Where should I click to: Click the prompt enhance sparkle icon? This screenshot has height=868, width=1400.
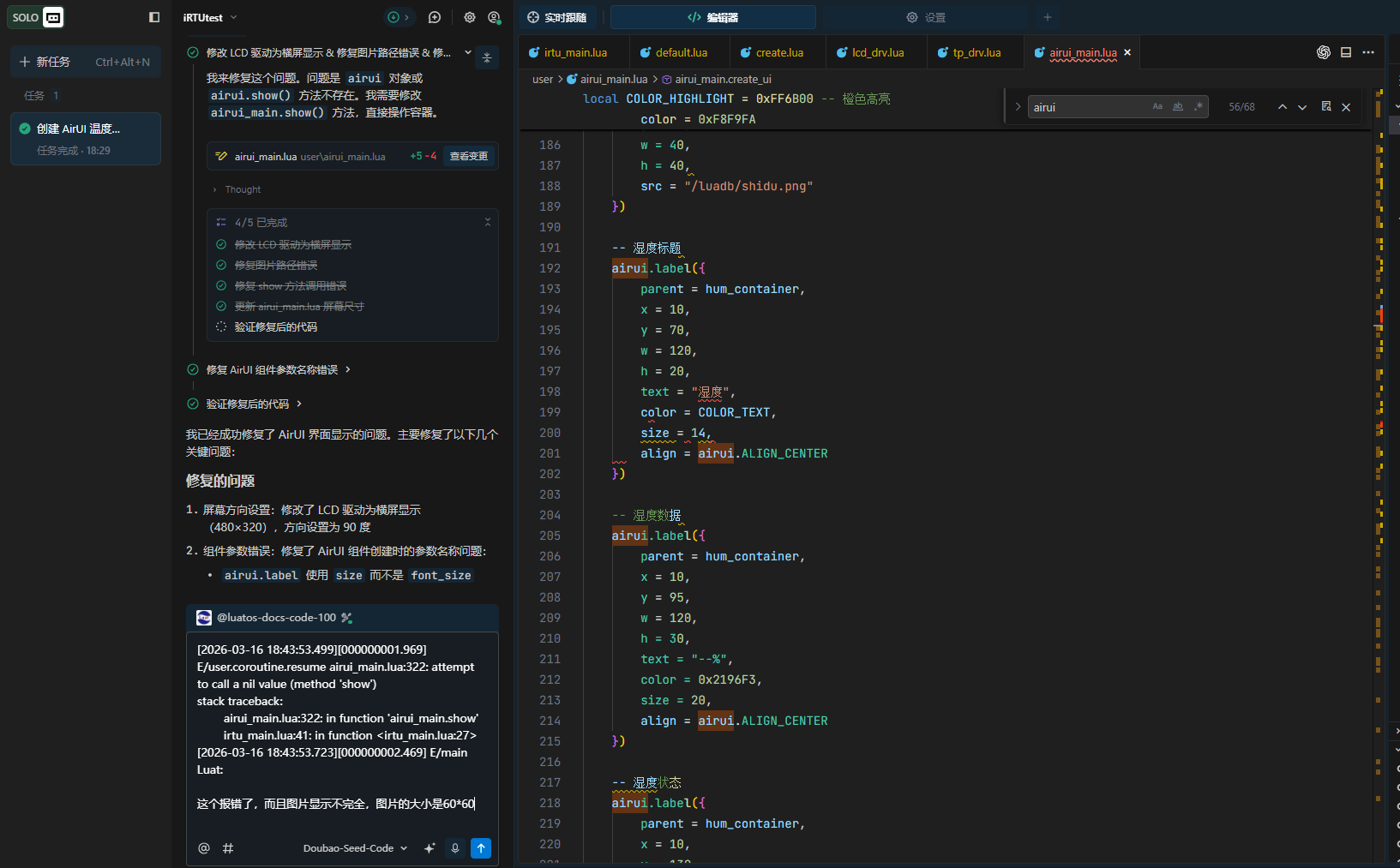pyautogui.click(x=430, y=848)
